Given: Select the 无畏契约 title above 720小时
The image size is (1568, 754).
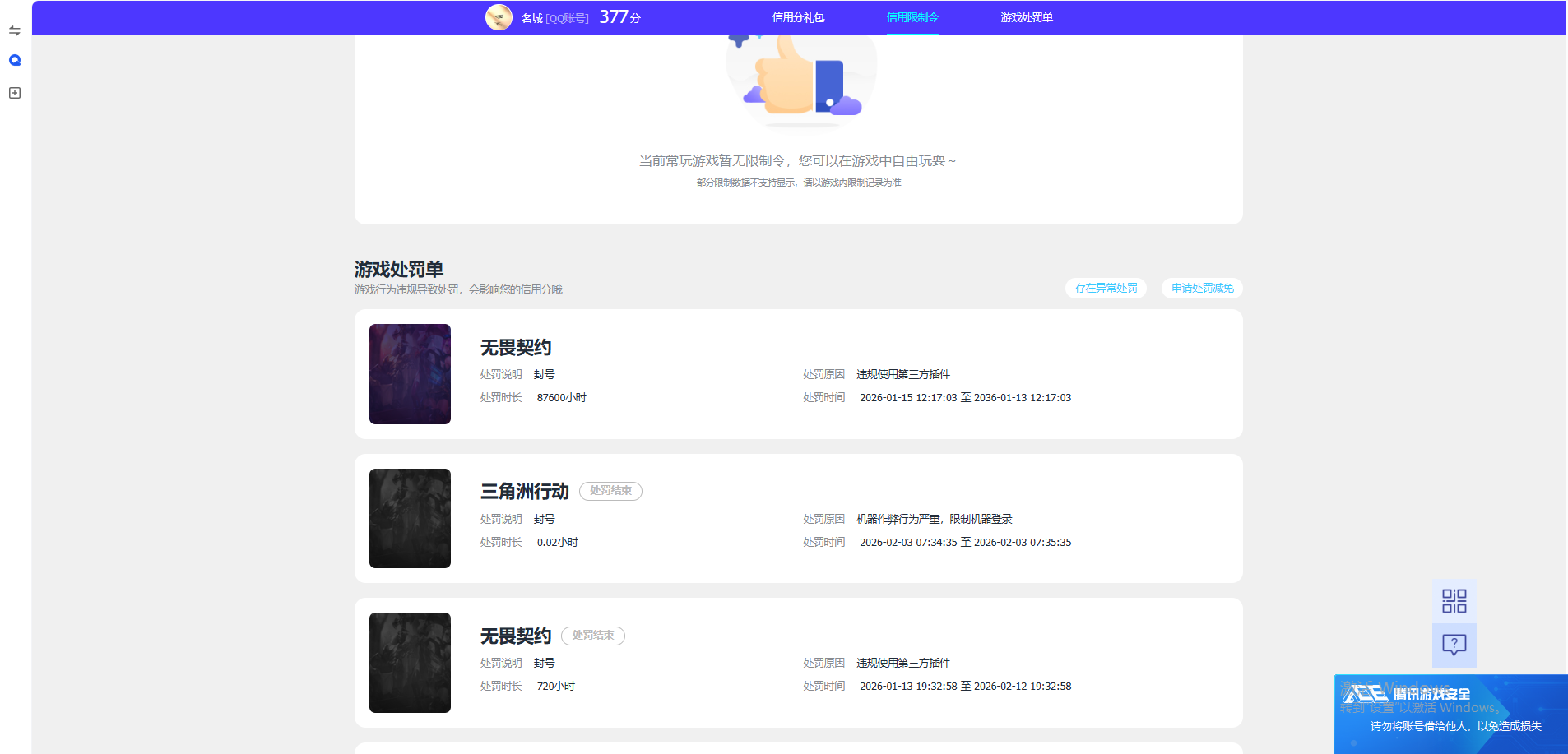Looking at the screenshot, I should pos(516,636).
